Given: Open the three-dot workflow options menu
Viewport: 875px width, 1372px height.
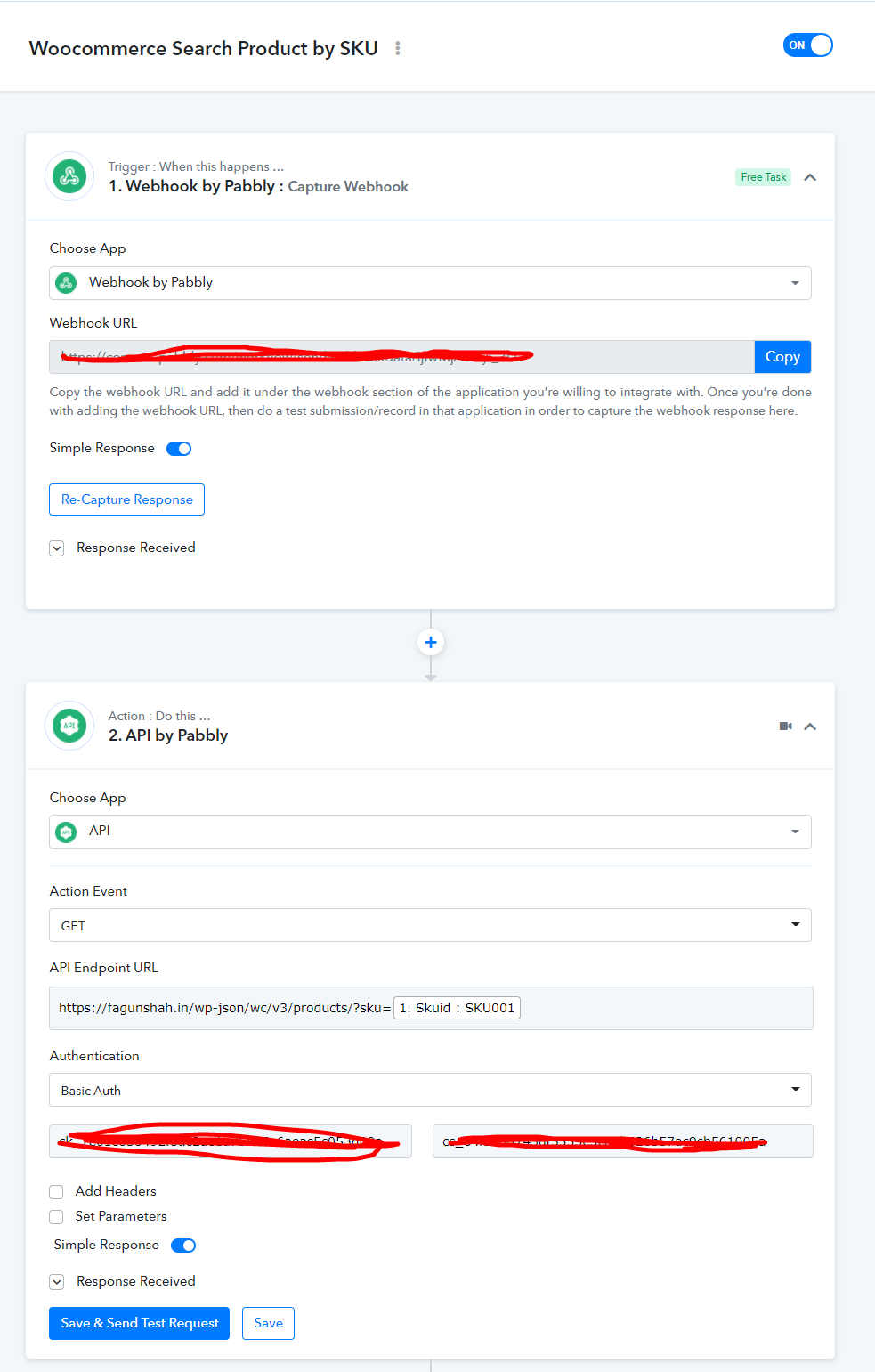Looking at the screenshot, I should [398, 48].
